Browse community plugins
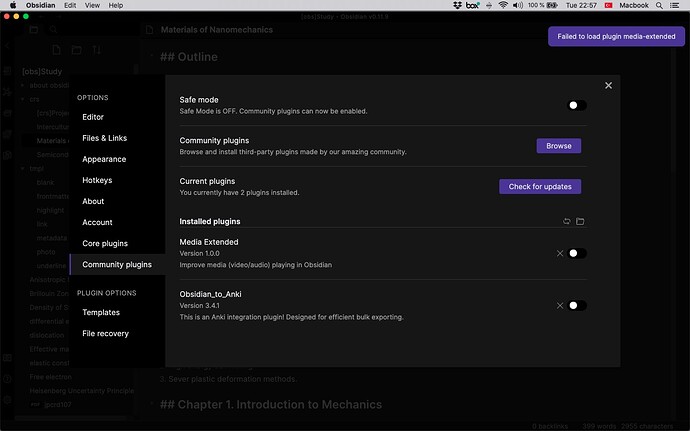This screenshot has height=431, width=690. coord(559,146)
